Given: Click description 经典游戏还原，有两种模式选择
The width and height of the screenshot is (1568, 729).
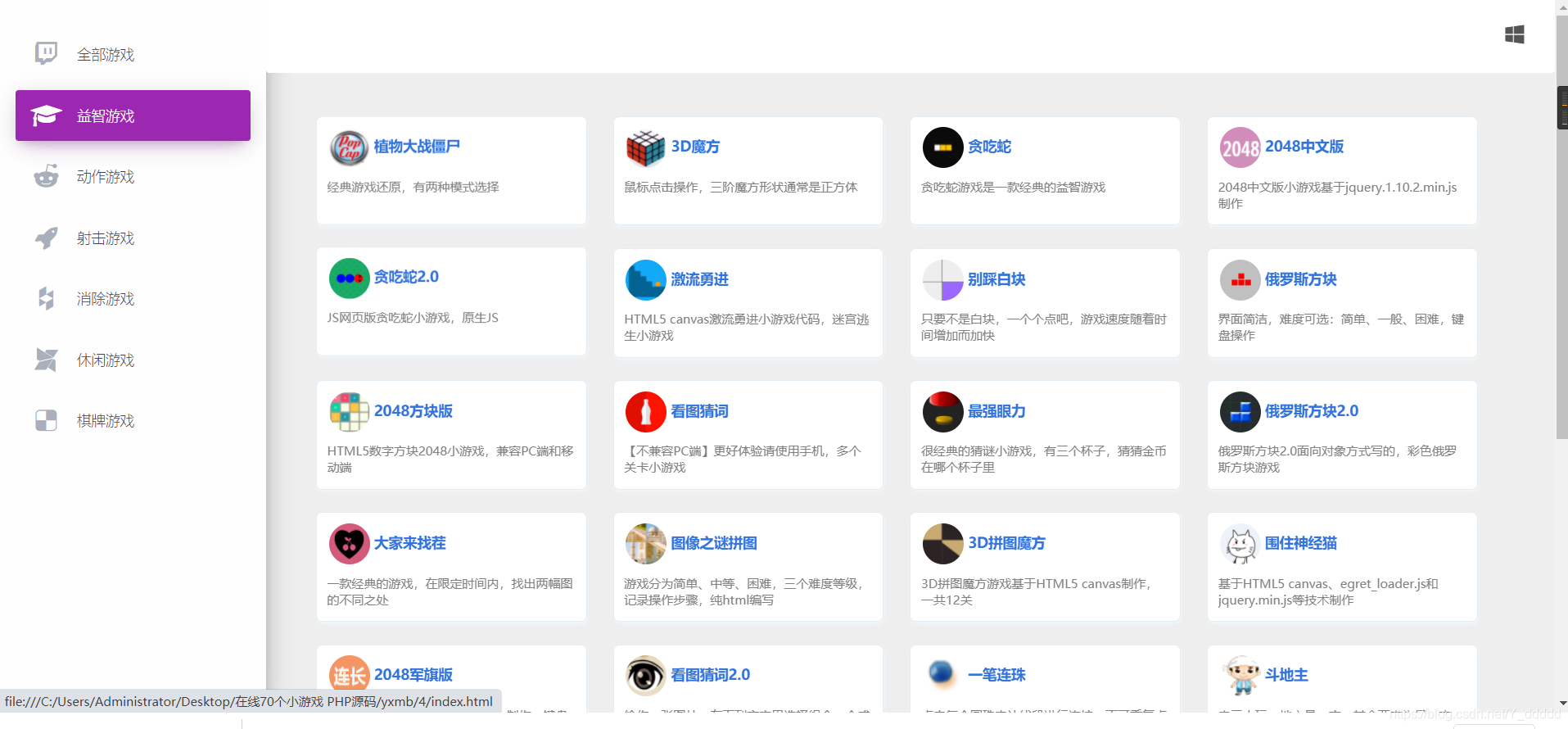Looking at the screenshot, I should pyautogui.click(x=413, y=188).
